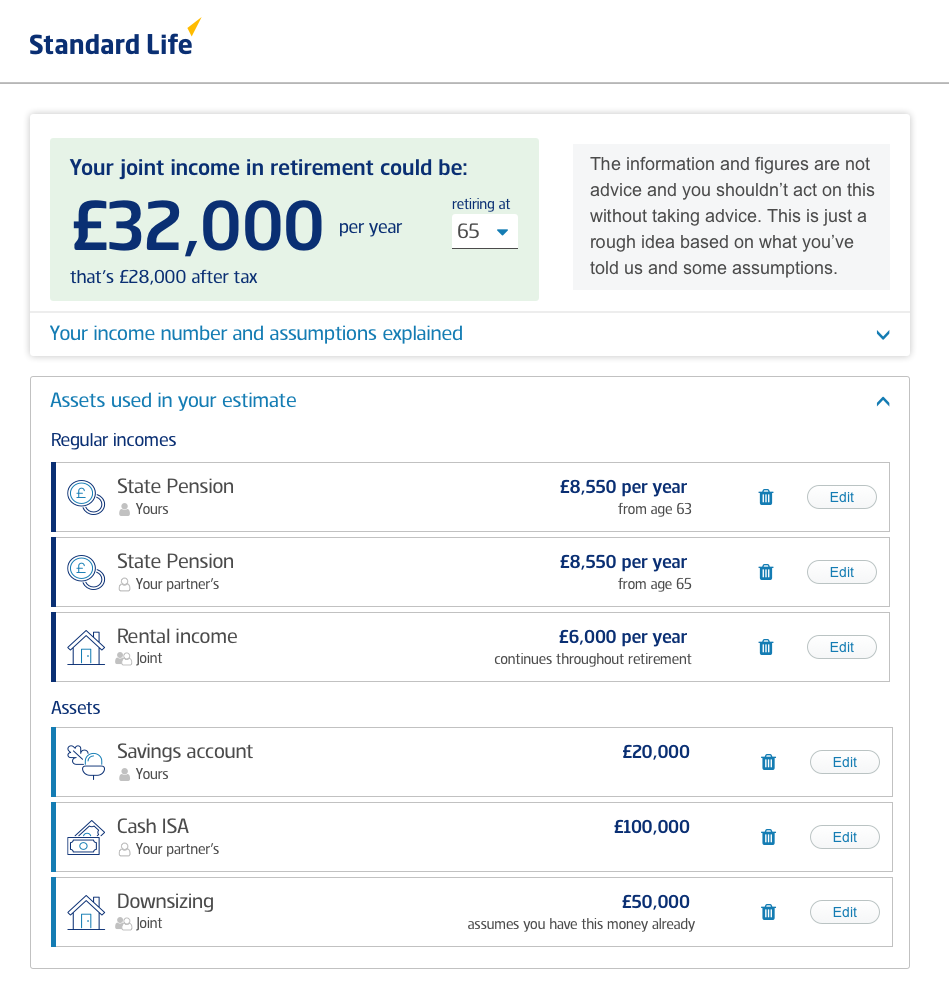Remove the Rental income entry

[x=766, y=647]
